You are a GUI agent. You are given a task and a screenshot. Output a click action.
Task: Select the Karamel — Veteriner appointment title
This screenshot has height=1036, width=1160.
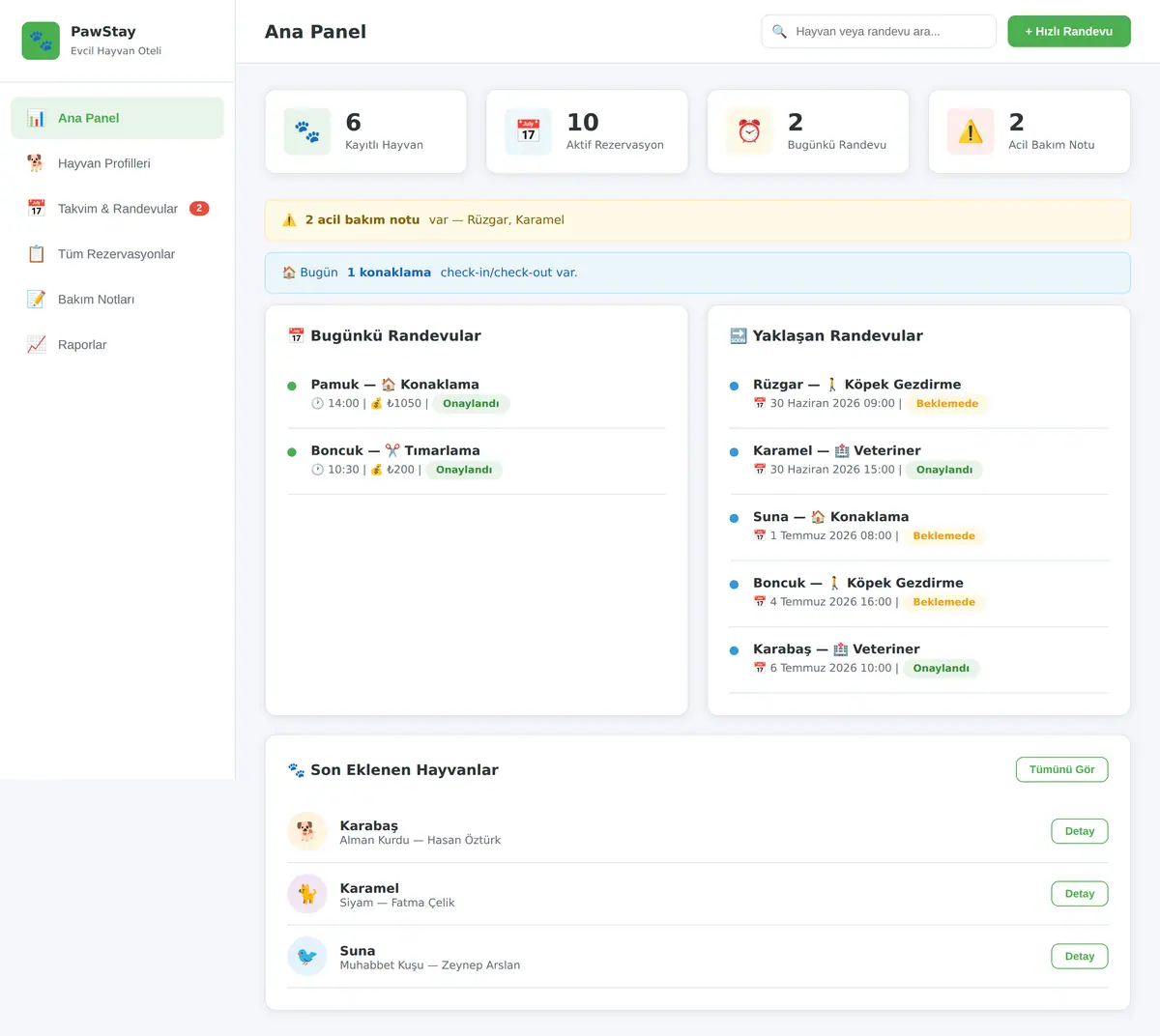pos(837,450)
